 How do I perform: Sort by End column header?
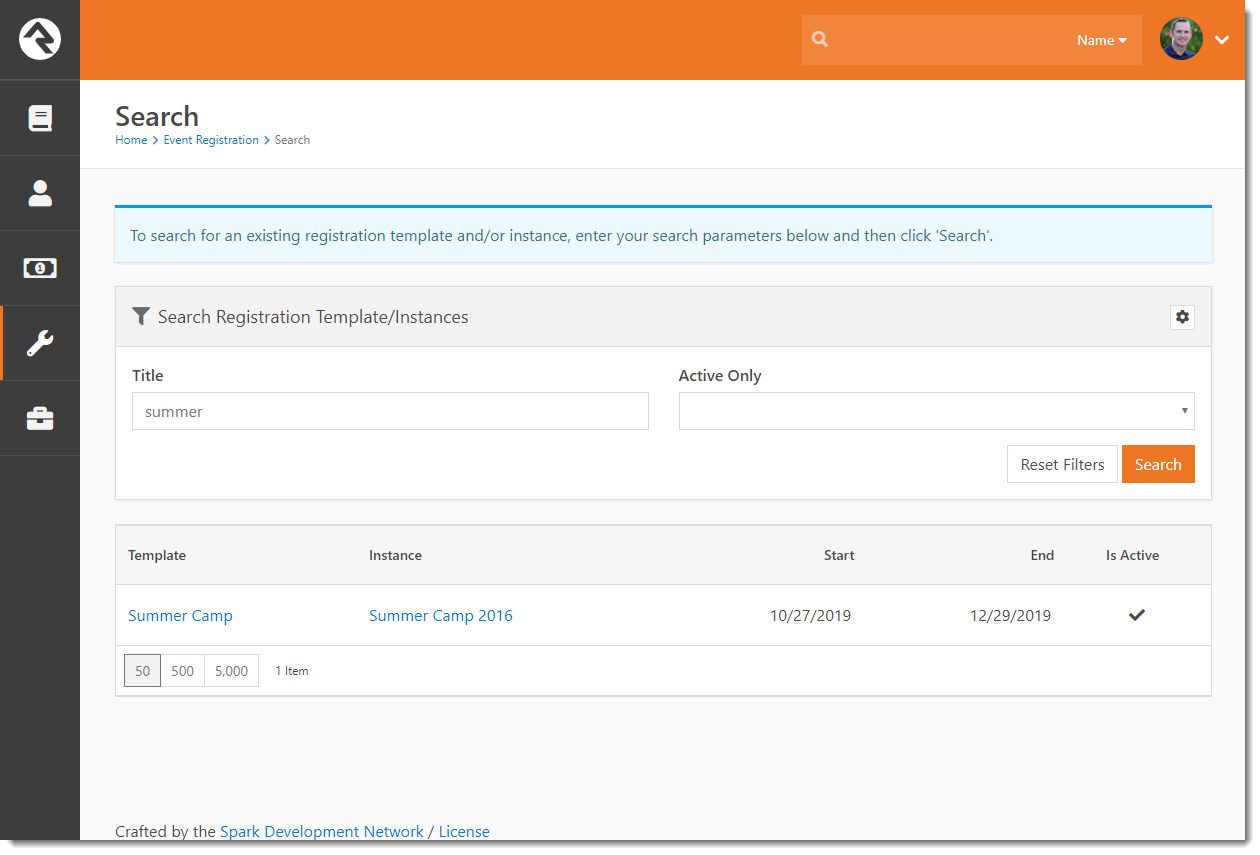(x=1042, y=555)
